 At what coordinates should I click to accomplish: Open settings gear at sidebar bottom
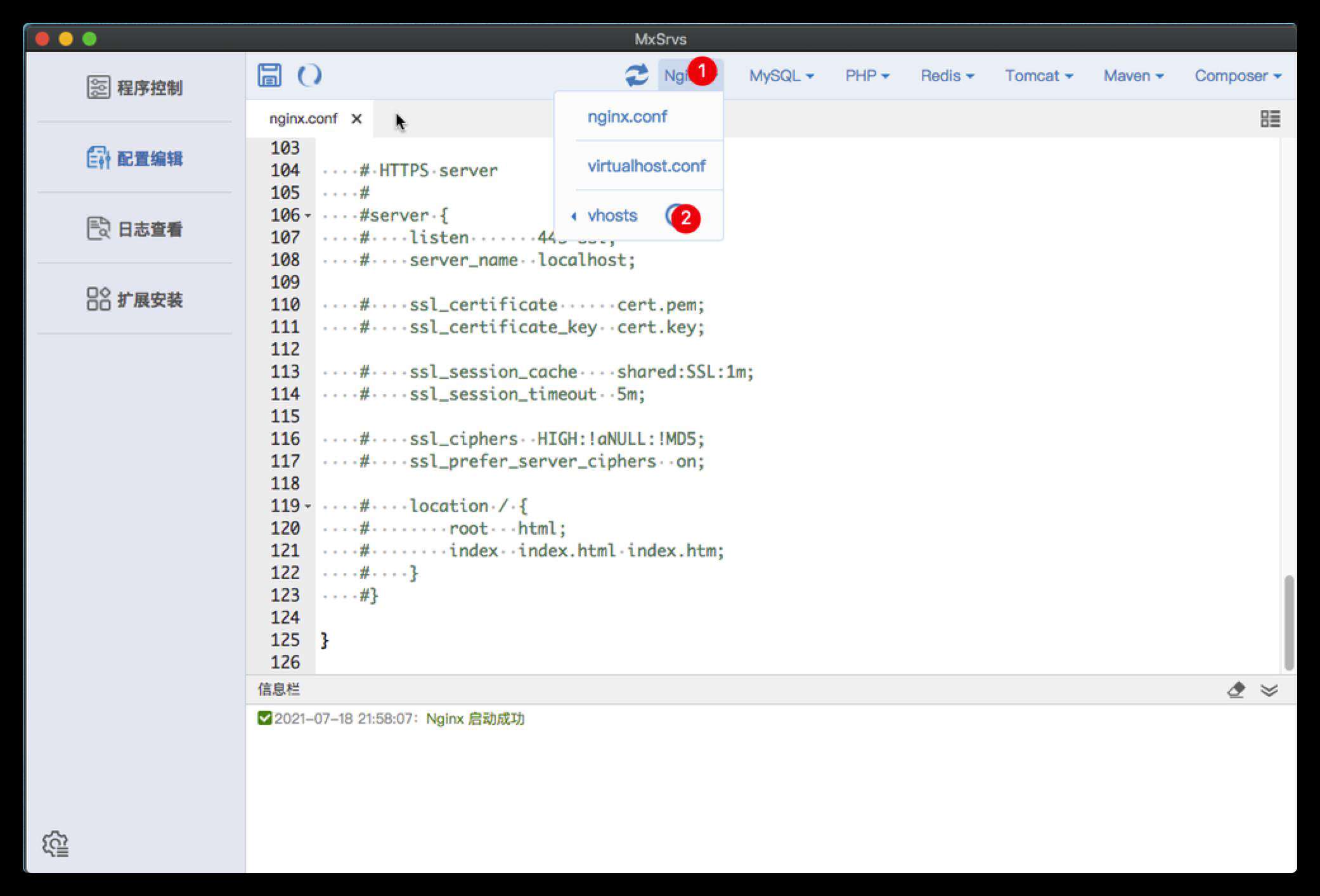pyautogui.click(x=55, y=843)
